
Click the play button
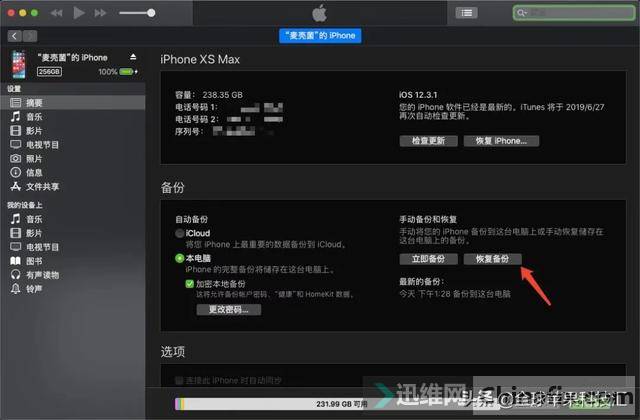[79, 13]
